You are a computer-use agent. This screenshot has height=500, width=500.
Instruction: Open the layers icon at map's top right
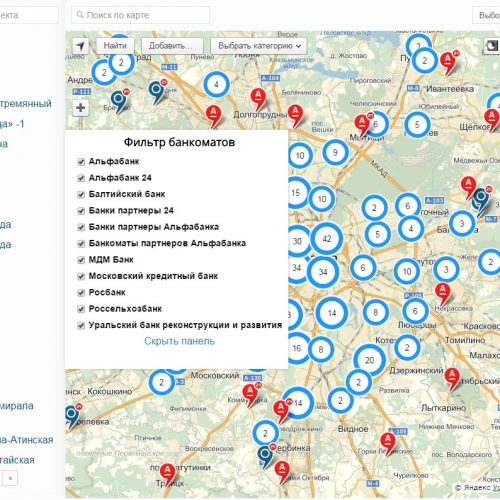pos(491,46)
